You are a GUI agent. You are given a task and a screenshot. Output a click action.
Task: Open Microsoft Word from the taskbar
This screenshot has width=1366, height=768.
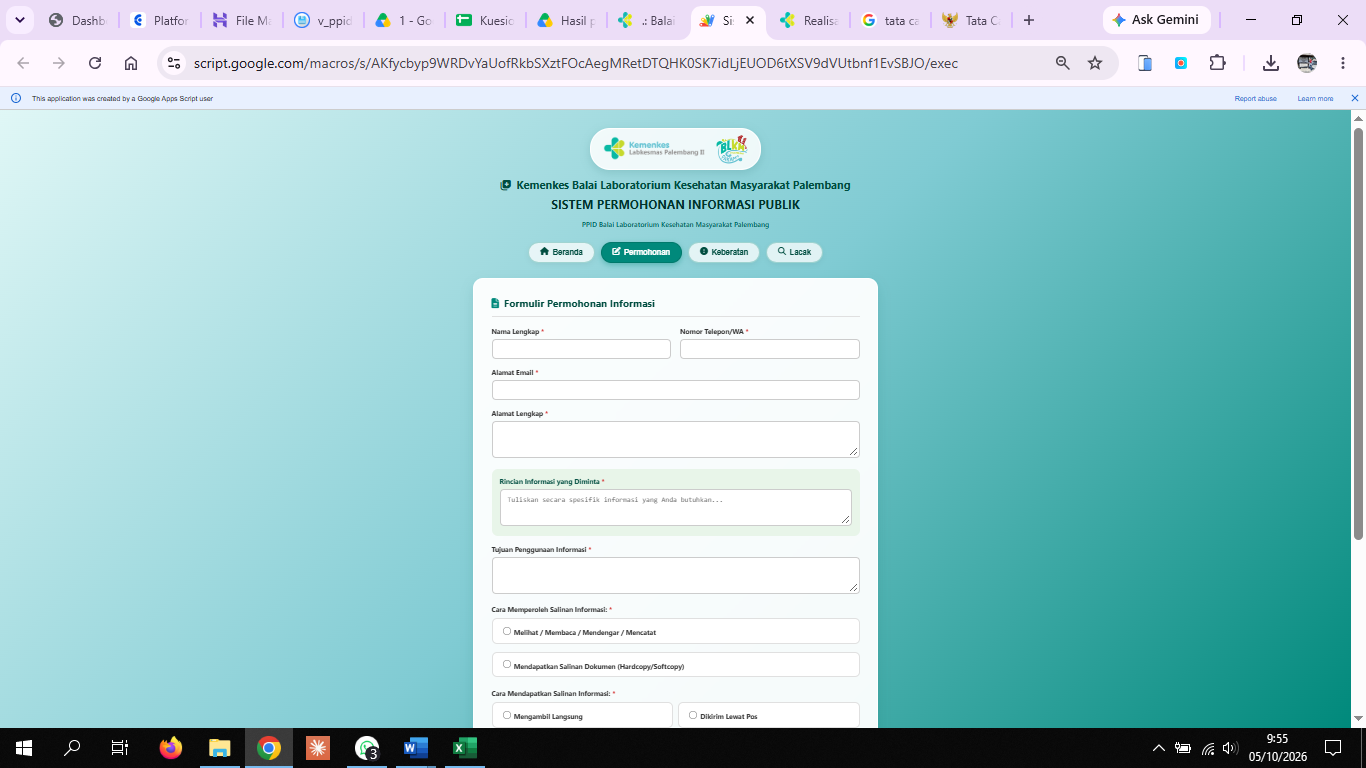click(415, 748)
